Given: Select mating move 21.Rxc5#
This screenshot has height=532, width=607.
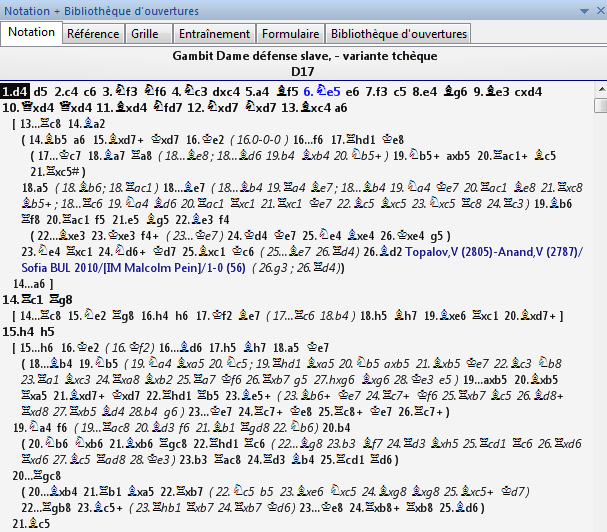Looking at the screenshot, I should coord(55,172).
